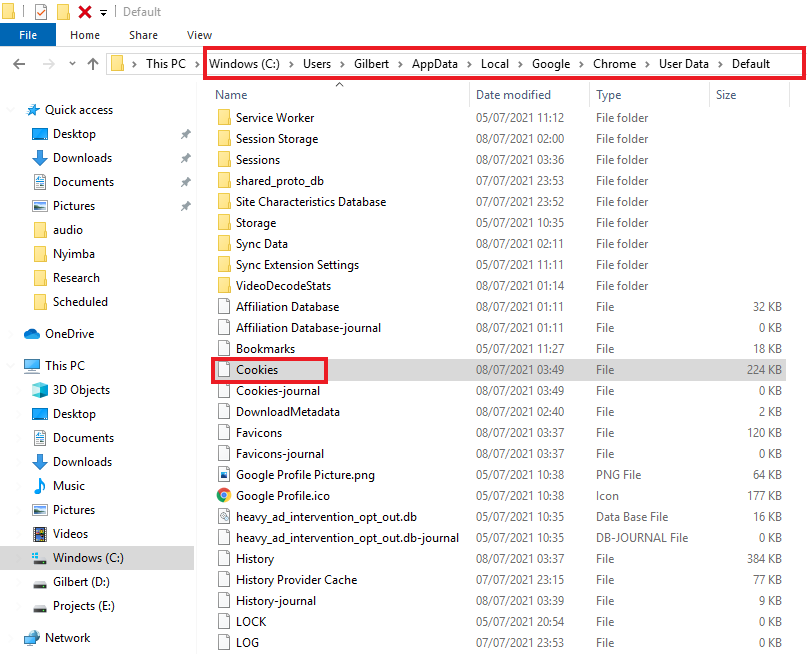Select the This PC monitor icon in sidebar
807x654 pixels.
(x=32, y=366)
